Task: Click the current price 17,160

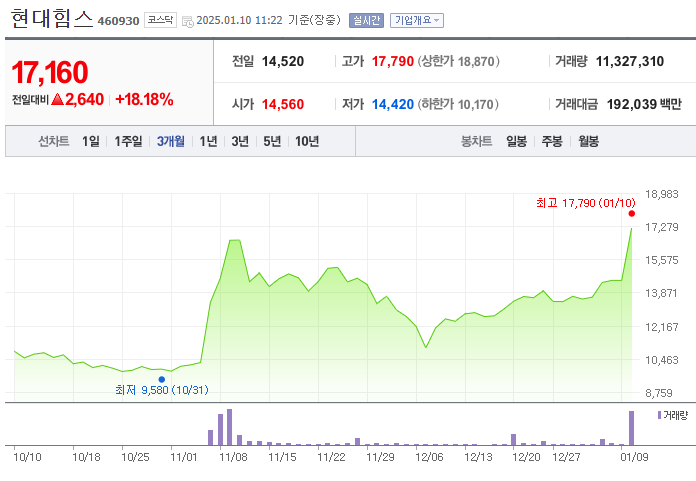Action: (50, 72)
